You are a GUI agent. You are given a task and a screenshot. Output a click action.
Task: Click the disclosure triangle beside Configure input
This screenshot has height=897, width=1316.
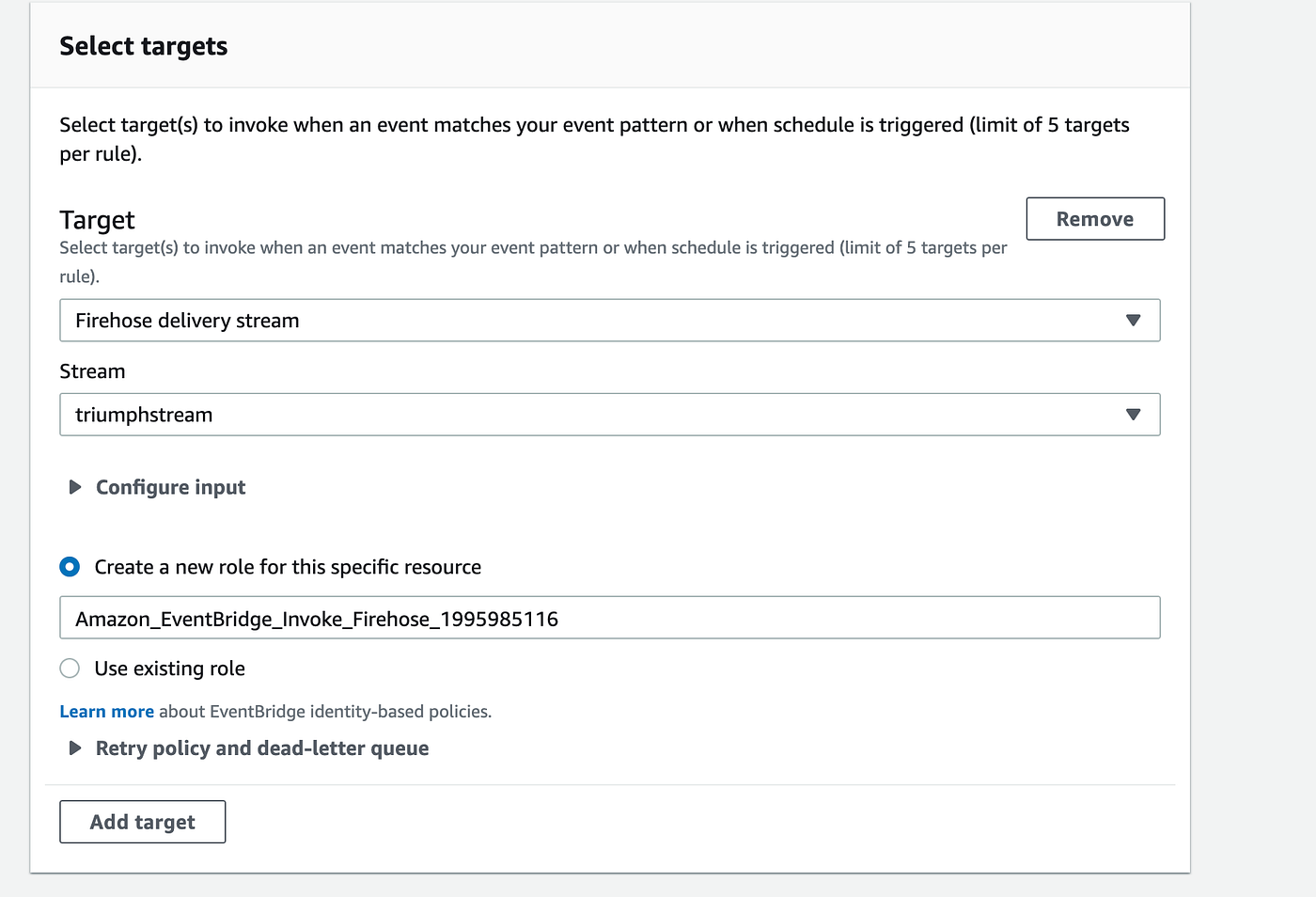[x=75, y=487]
